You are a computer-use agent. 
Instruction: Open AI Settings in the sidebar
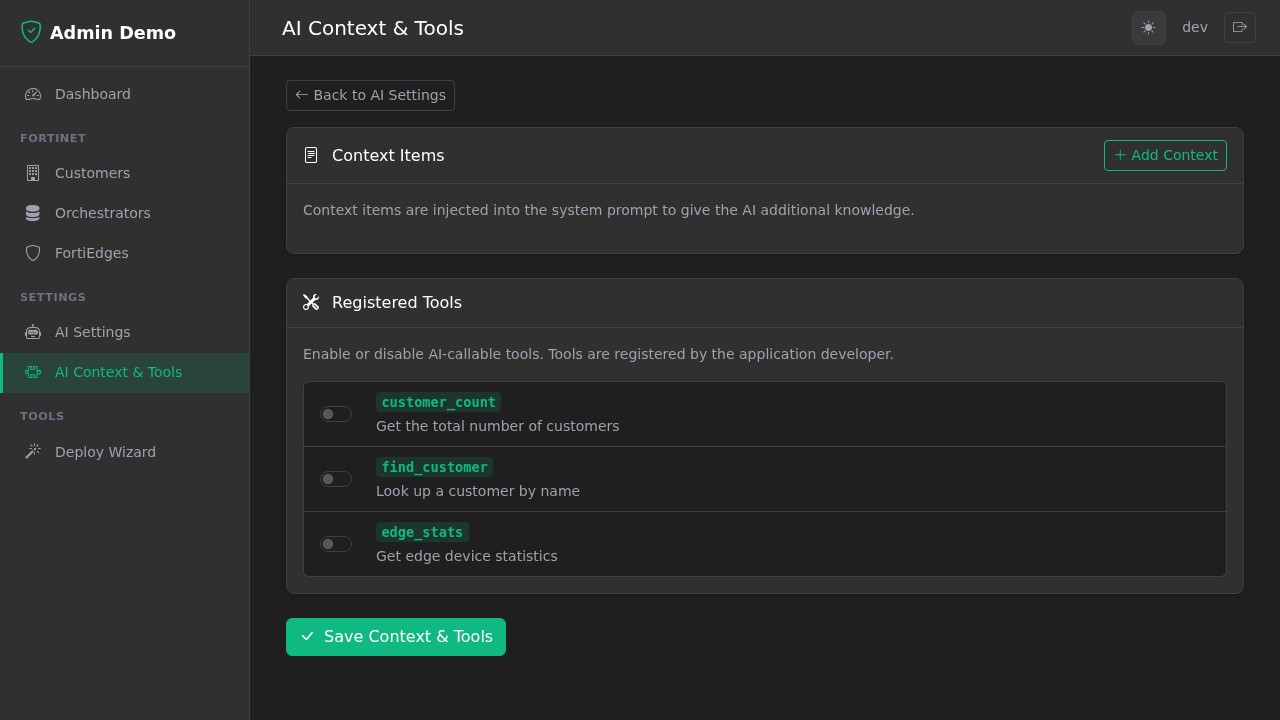tap(124, 332)
